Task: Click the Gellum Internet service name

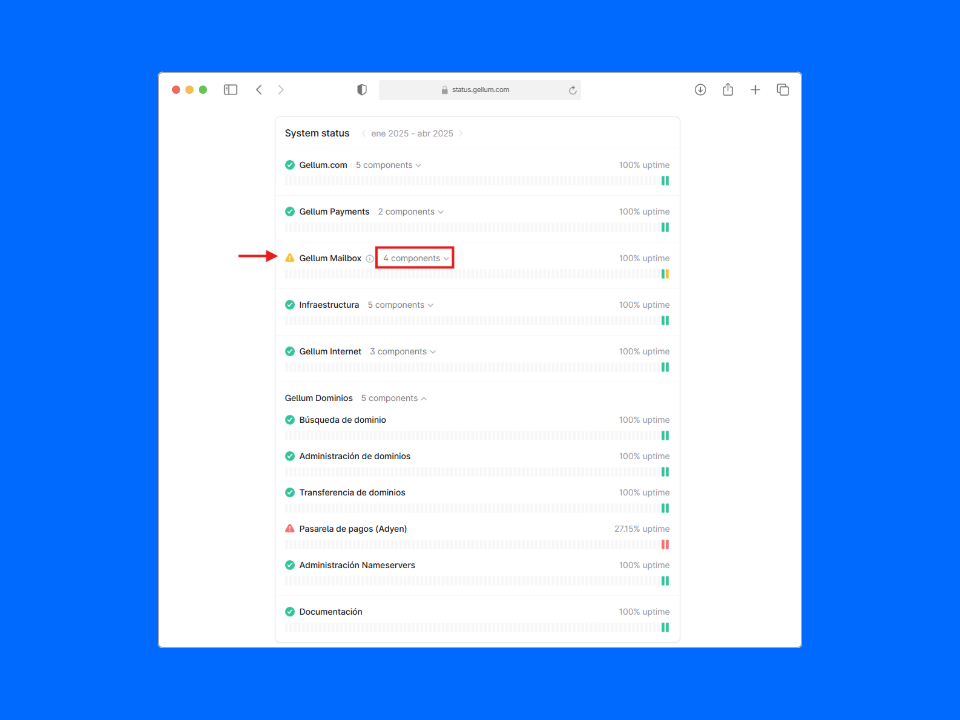Action: [330, 351]
